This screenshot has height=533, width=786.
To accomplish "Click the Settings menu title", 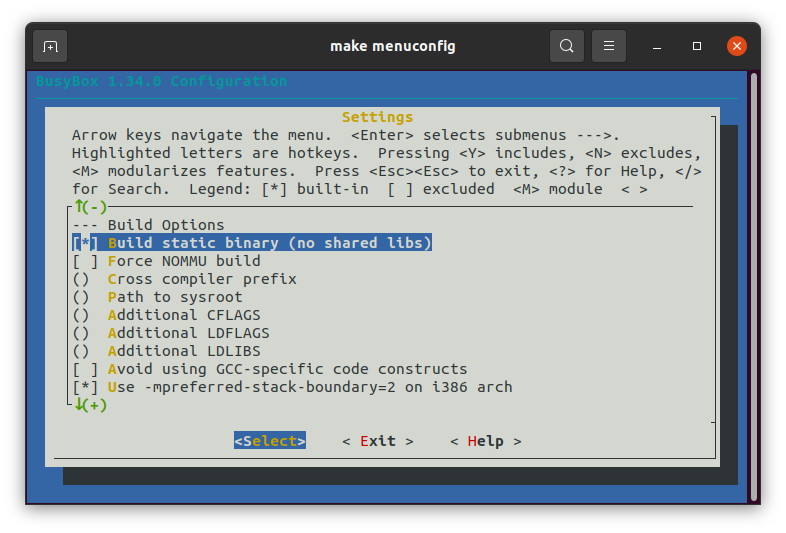I will pyautogui.click(x=377, y=117).
